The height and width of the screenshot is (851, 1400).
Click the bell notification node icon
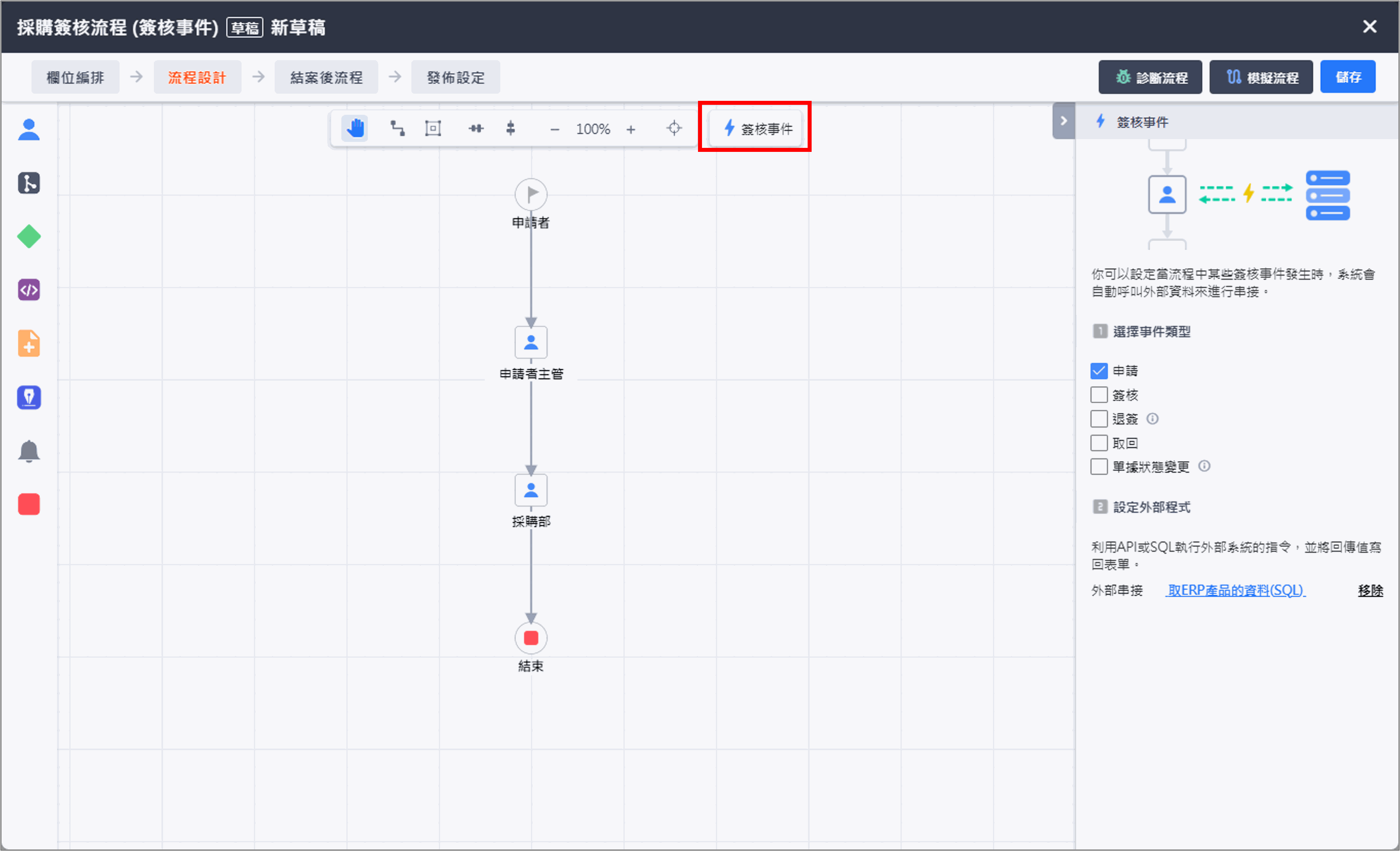[29, 451]
